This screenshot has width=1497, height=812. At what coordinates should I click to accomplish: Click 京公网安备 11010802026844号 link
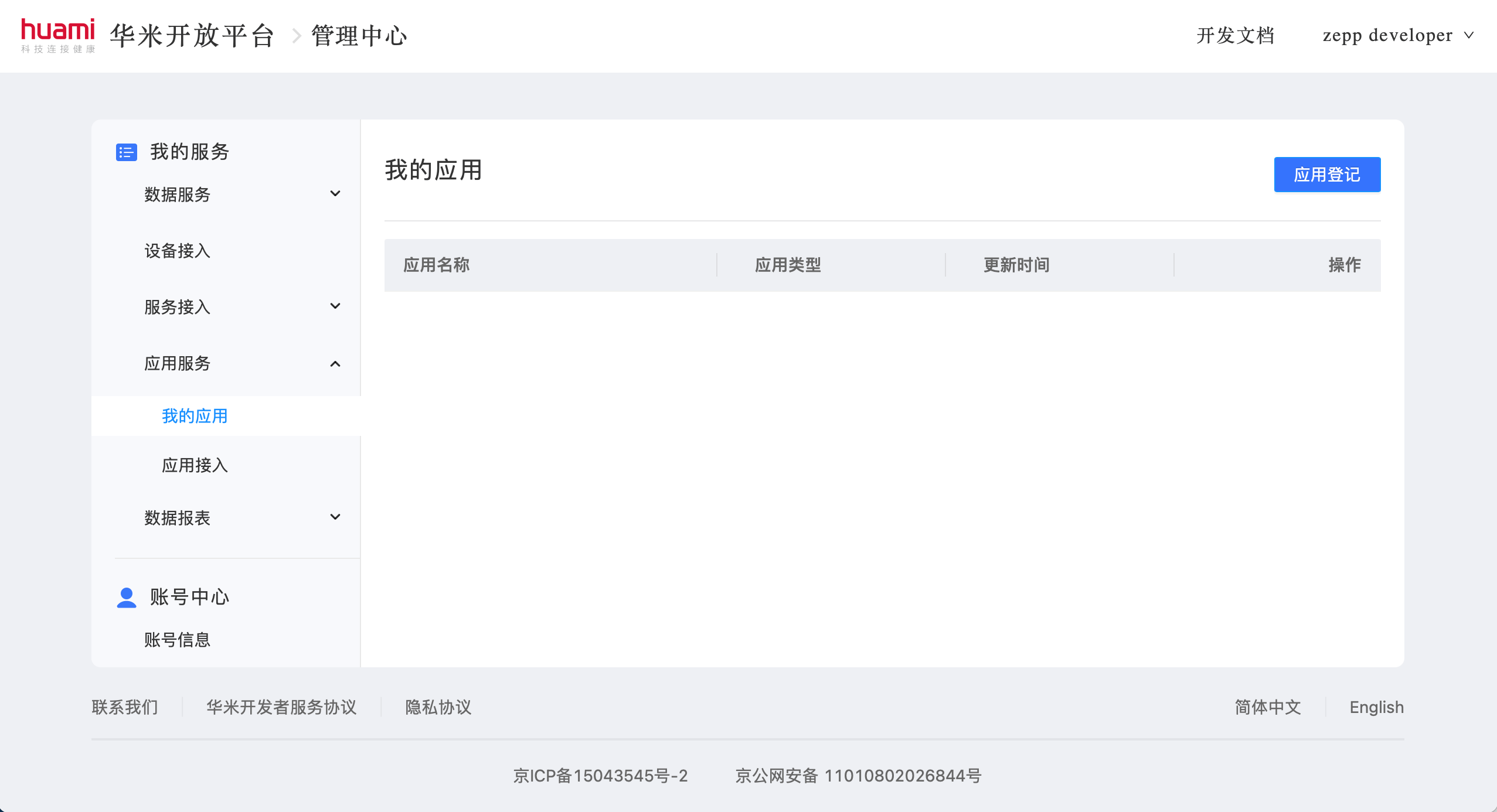[859, 776]
